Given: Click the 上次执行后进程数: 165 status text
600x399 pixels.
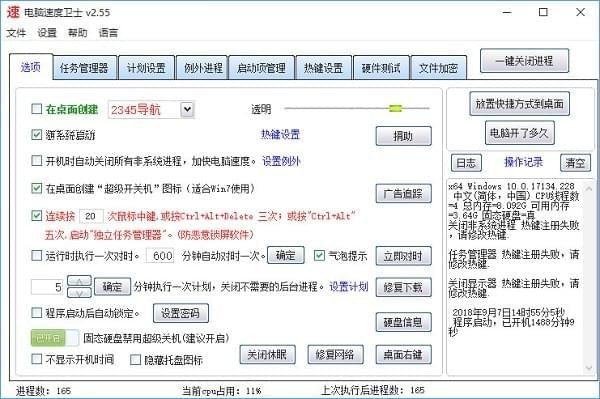Looking at the screenshot, I should [373, 390].
